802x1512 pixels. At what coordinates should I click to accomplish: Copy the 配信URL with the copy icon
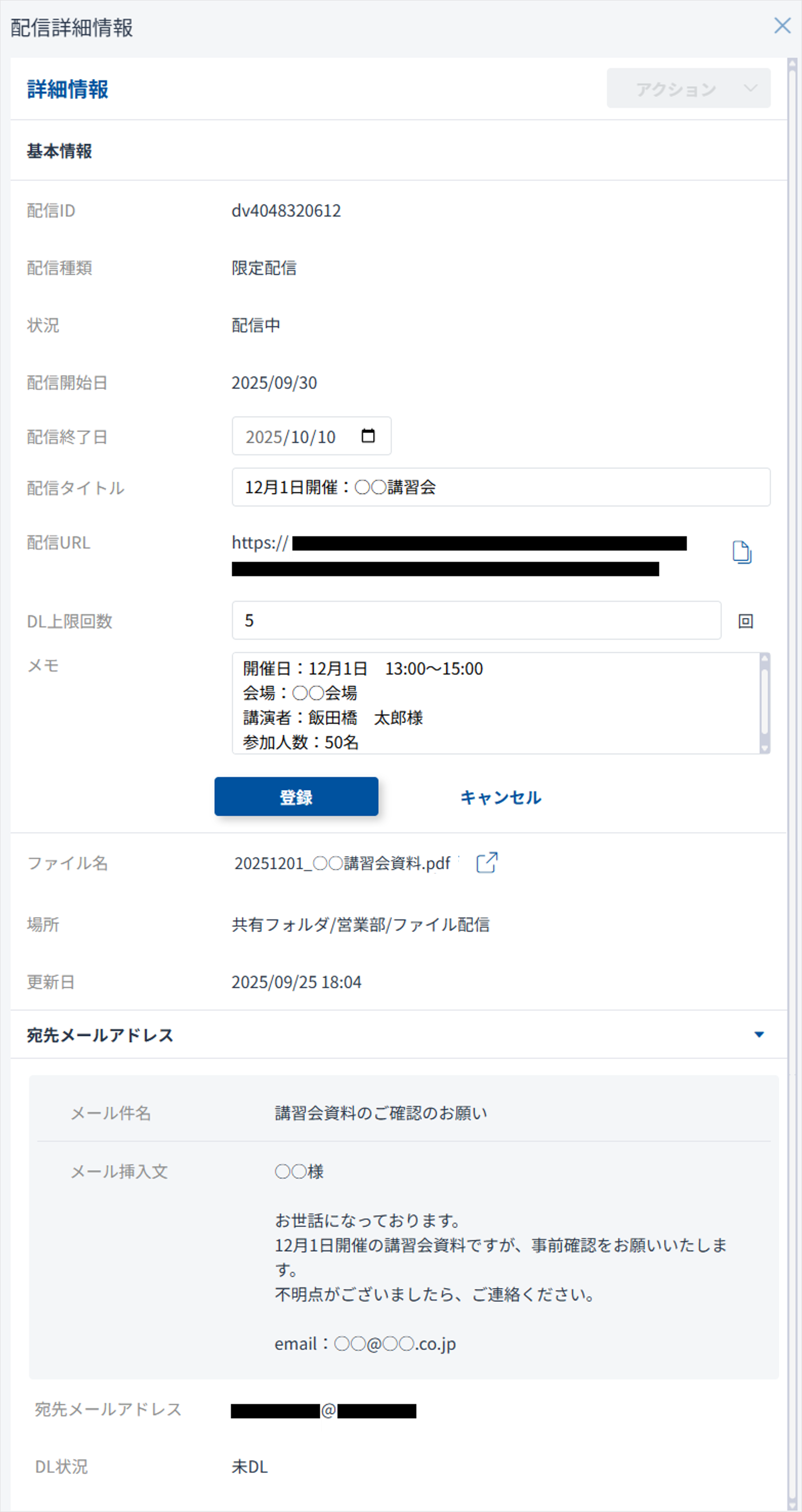[x=742, y=552]
